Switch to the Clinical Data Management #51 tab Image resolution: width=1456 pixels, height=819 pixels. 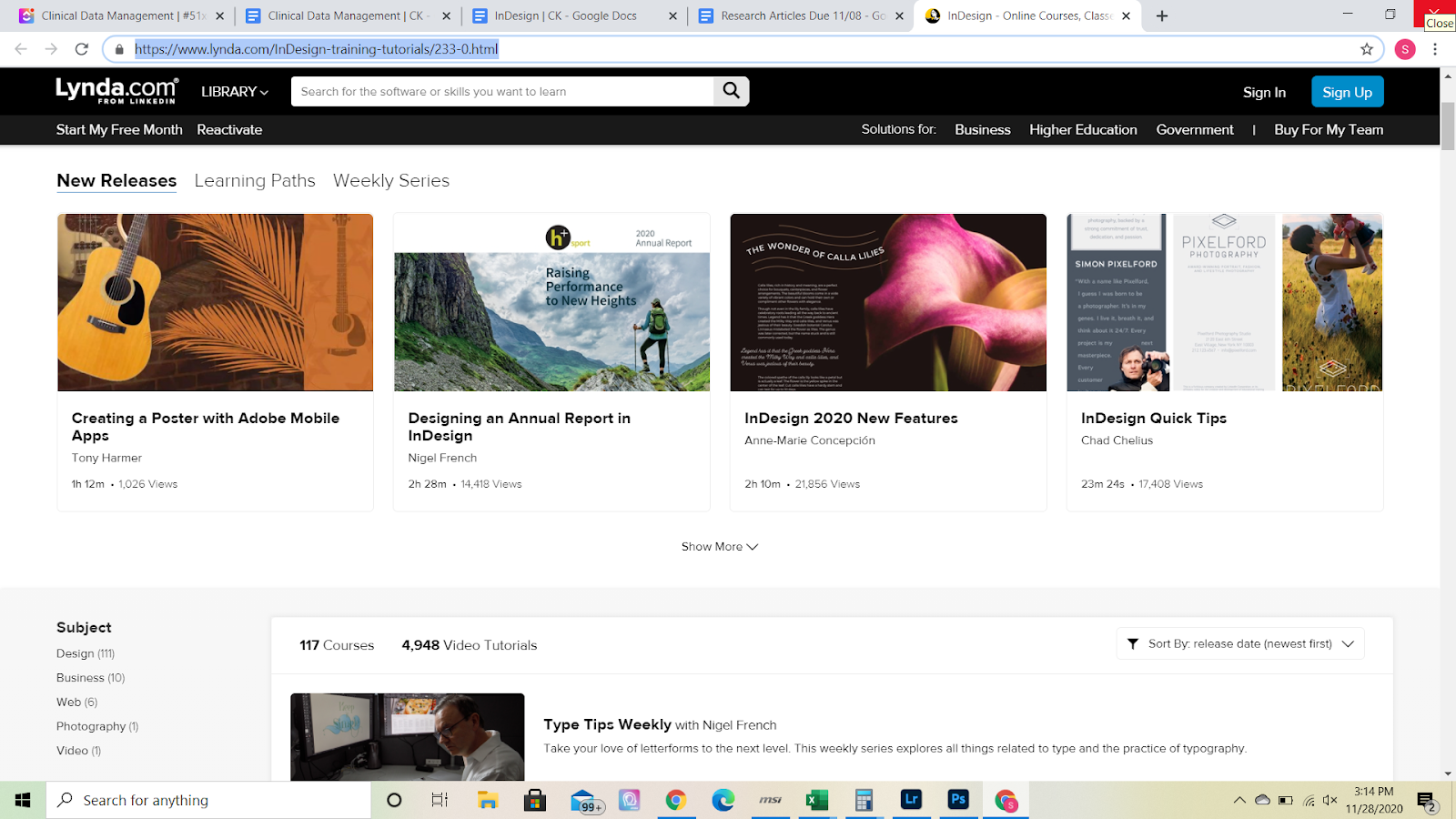coord(122,15)
